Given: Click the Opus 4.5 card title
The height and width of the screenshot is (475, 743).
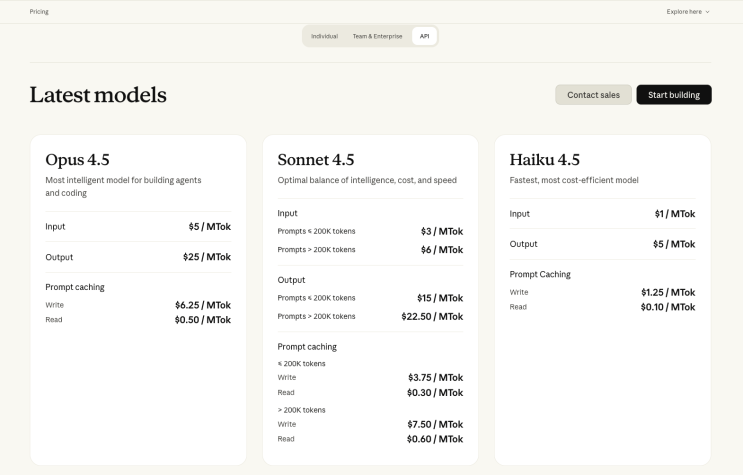Looking at the screenshot, I should click(77, 160).
